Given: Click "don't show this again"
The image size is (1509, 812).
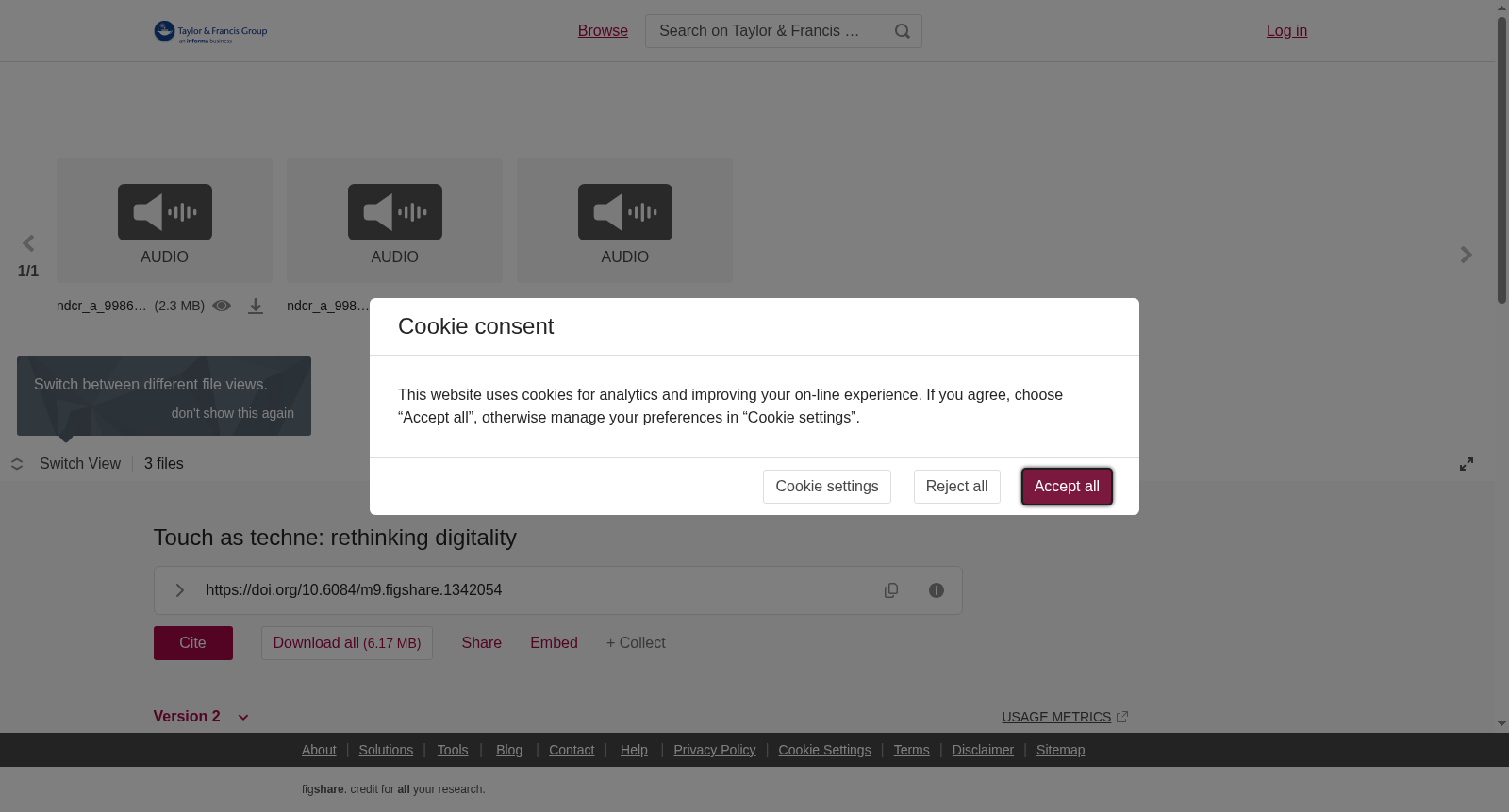Looking at the screenshot, I should point(233,413).
